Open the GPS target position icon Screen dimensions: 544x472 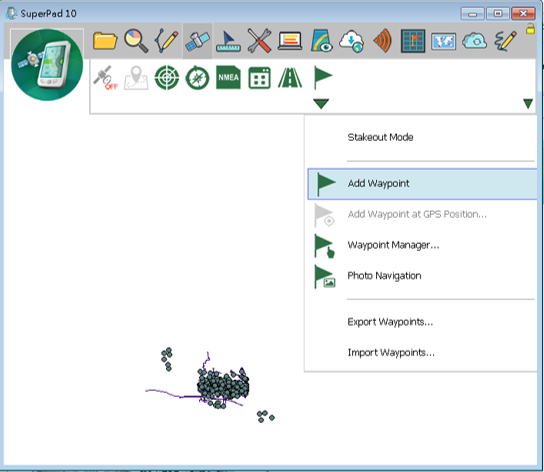point(167,78)
